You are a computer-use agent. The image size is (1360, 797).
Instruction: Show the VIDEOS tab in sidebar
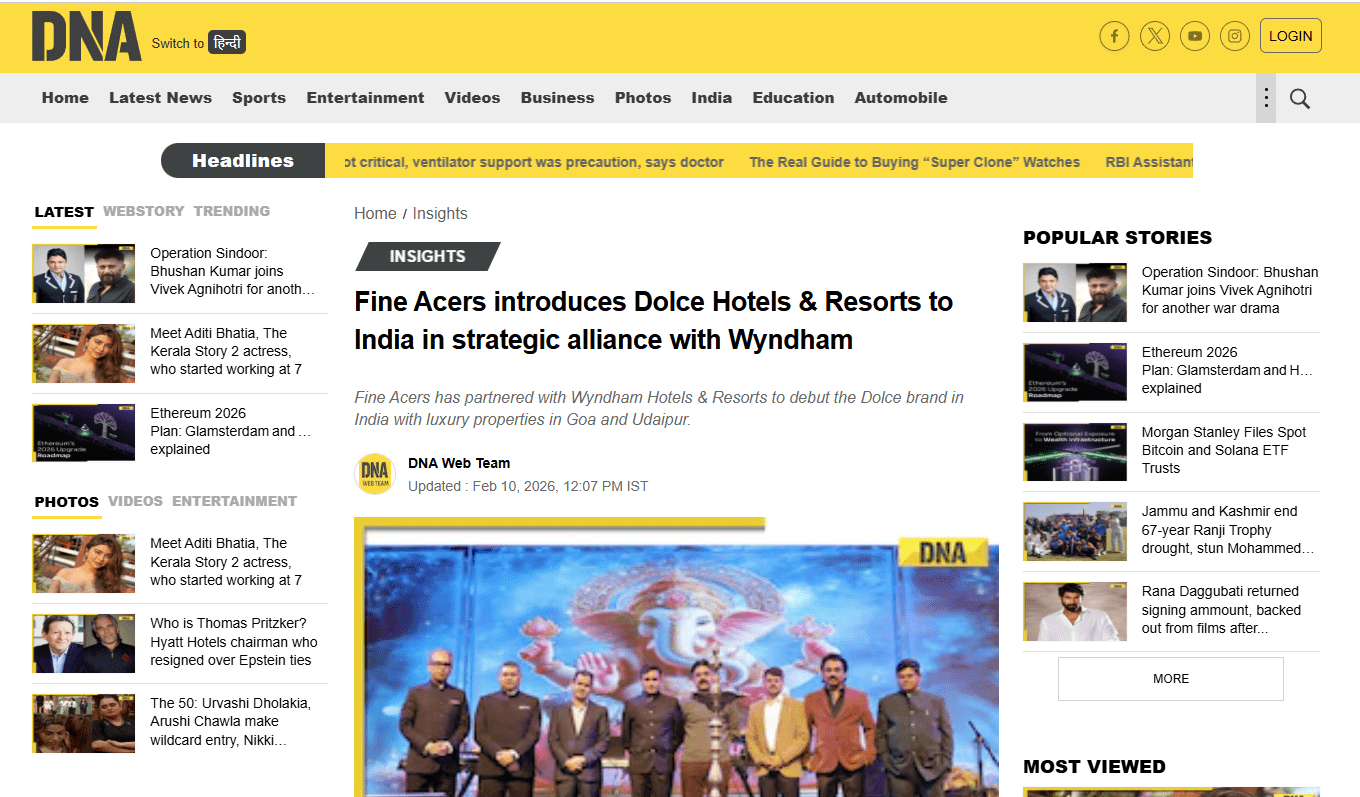pos(135,501)
